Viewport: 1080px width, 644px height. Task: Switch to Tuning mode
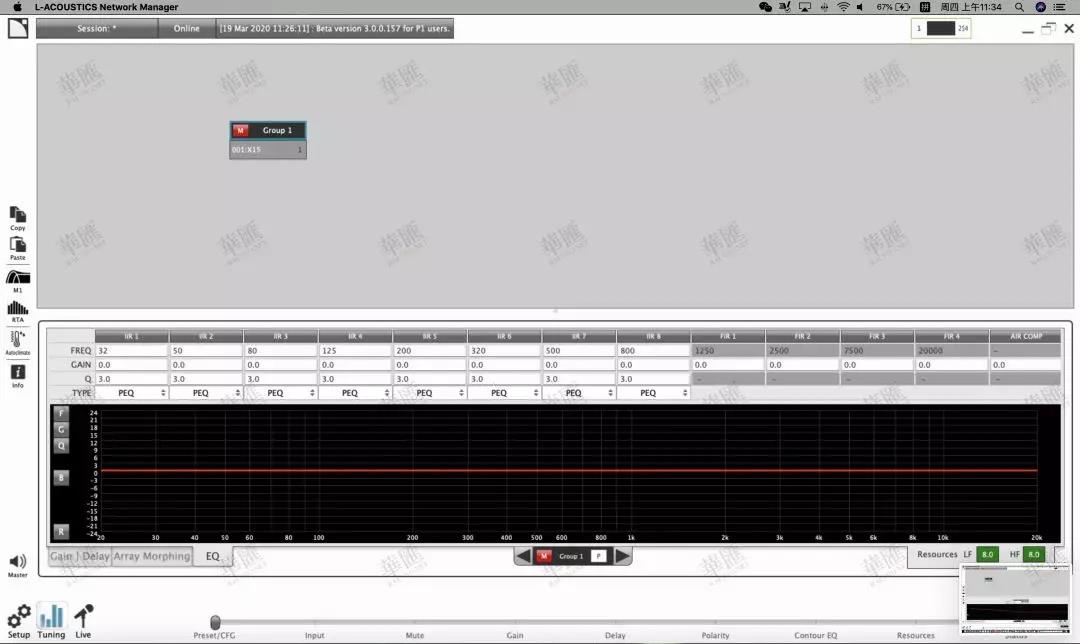pos(51,621)
